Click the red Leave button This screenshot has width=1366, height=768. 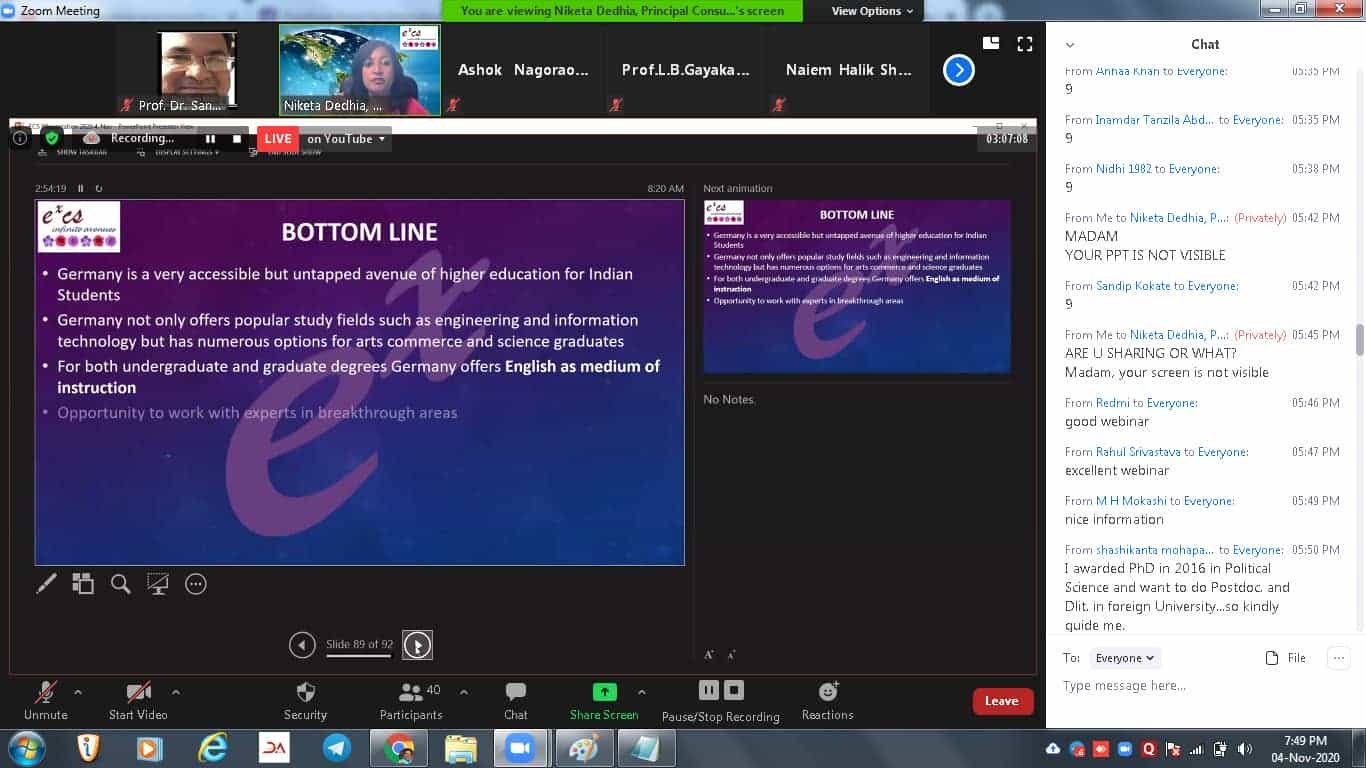coord(1001,701)
